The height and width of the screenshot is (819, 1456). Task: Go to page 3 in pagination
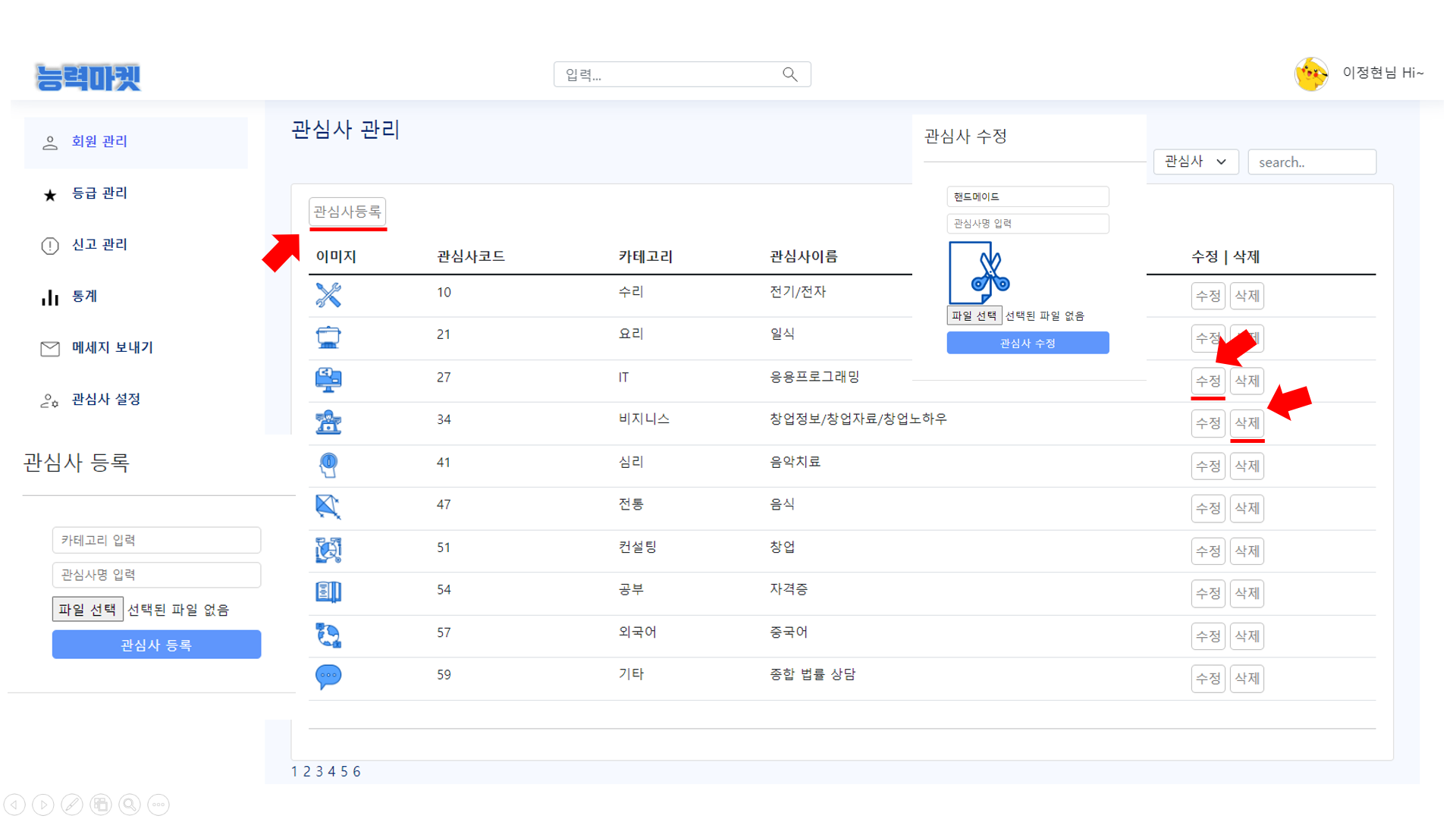point(319,771)
